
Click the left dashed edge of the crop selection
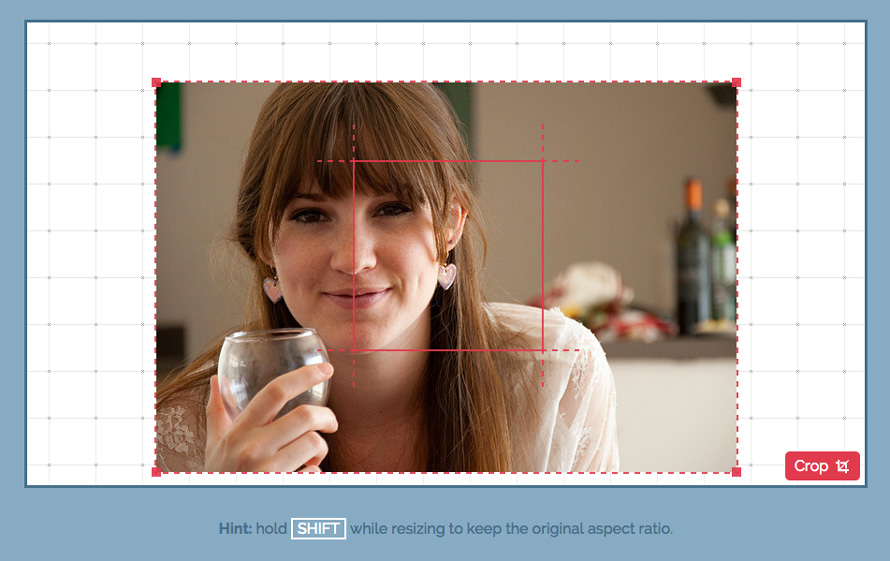(x=156, y=277)
